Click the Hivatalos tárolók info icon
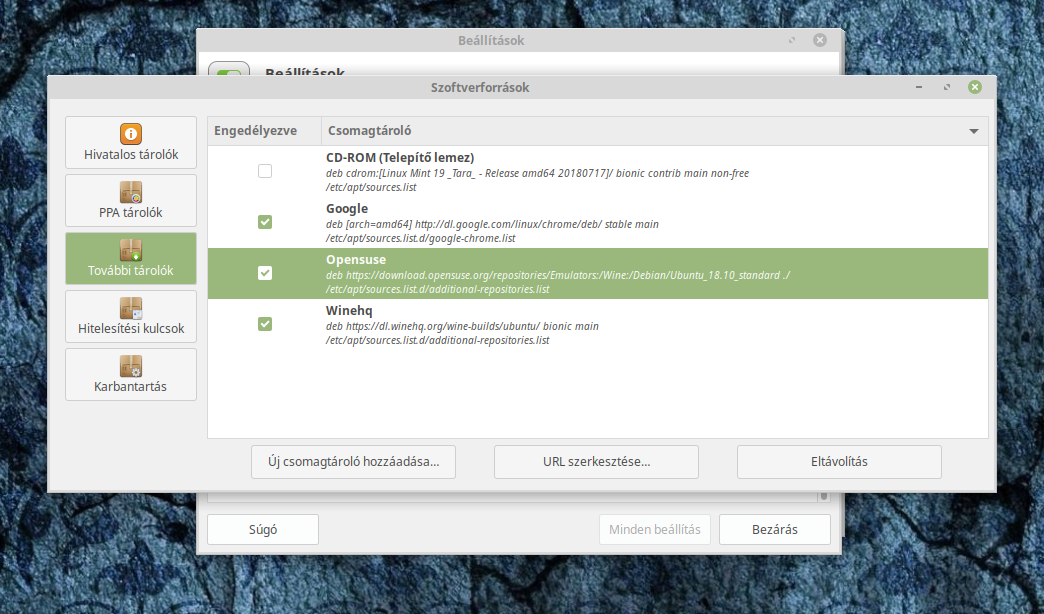Viewport: 1044px width, 614px height. click(x=131, y=134)
